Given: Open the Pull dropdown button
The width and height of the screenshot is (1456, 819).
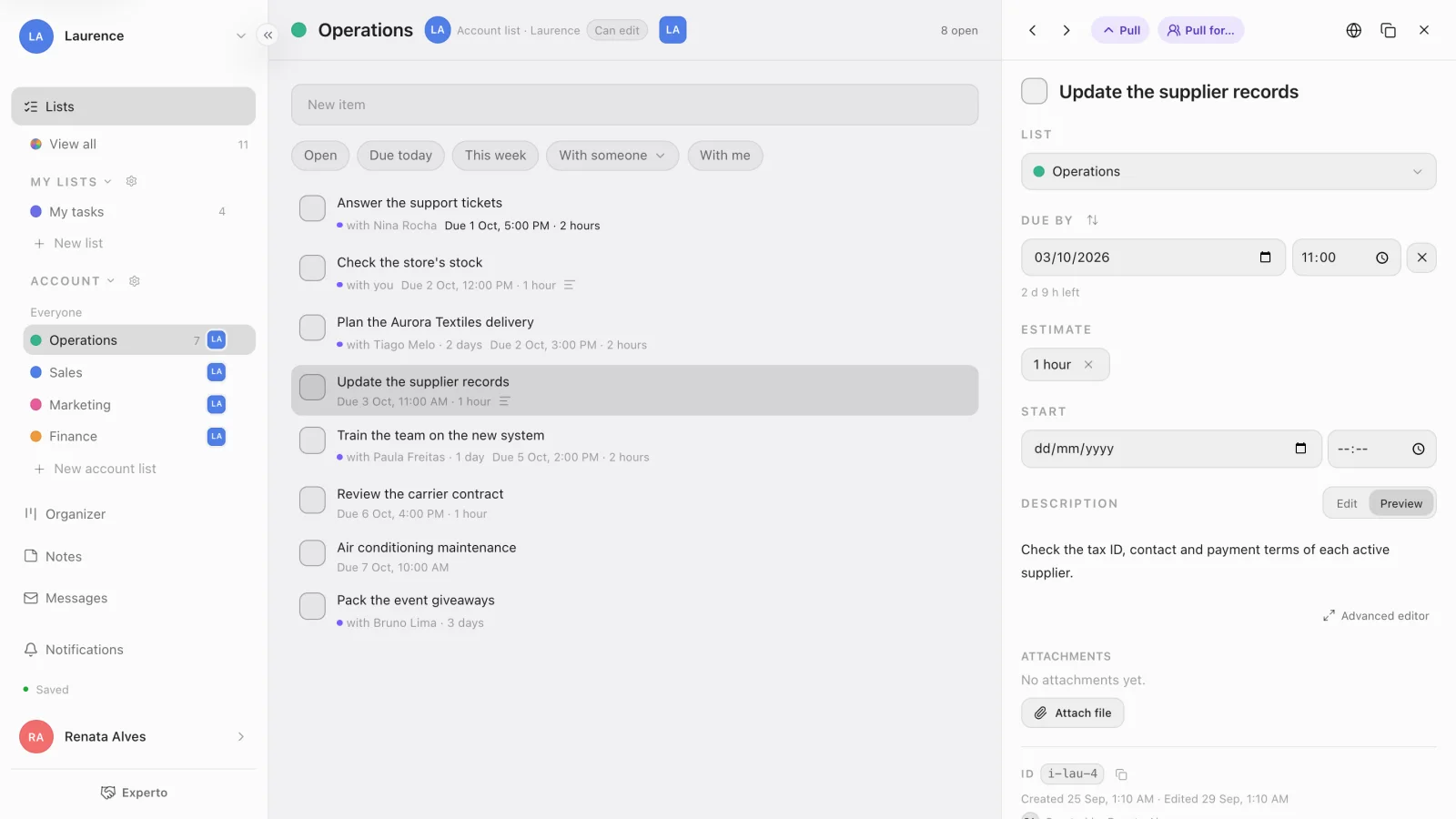Looking at the screenshot, I should coord(1120,30).
